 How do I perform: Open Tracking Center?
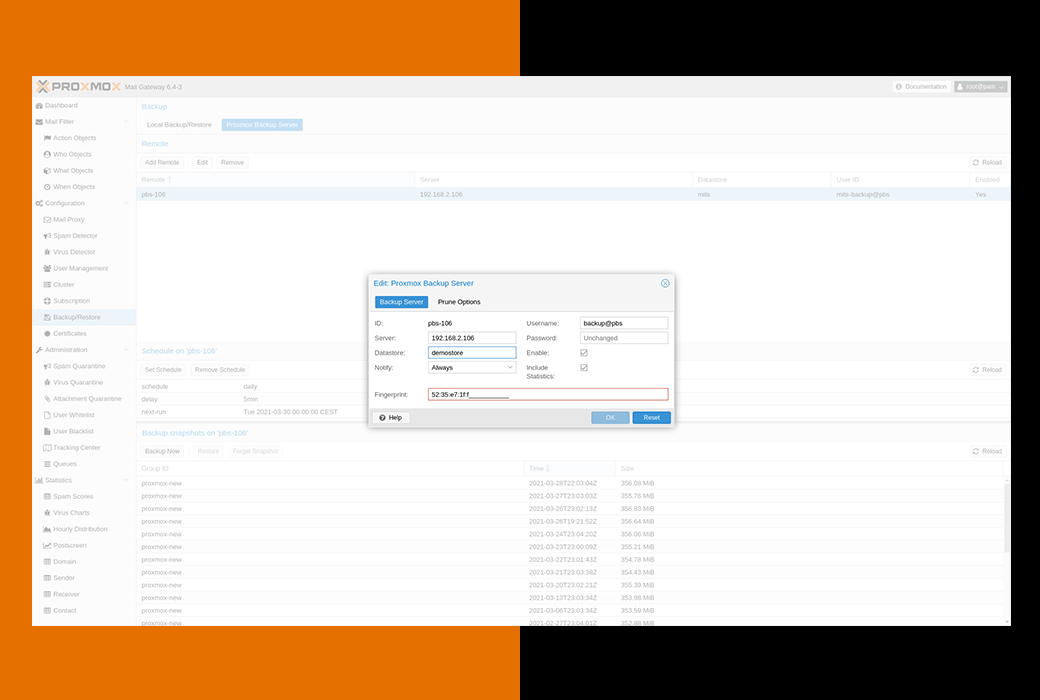tap(76, 448)
